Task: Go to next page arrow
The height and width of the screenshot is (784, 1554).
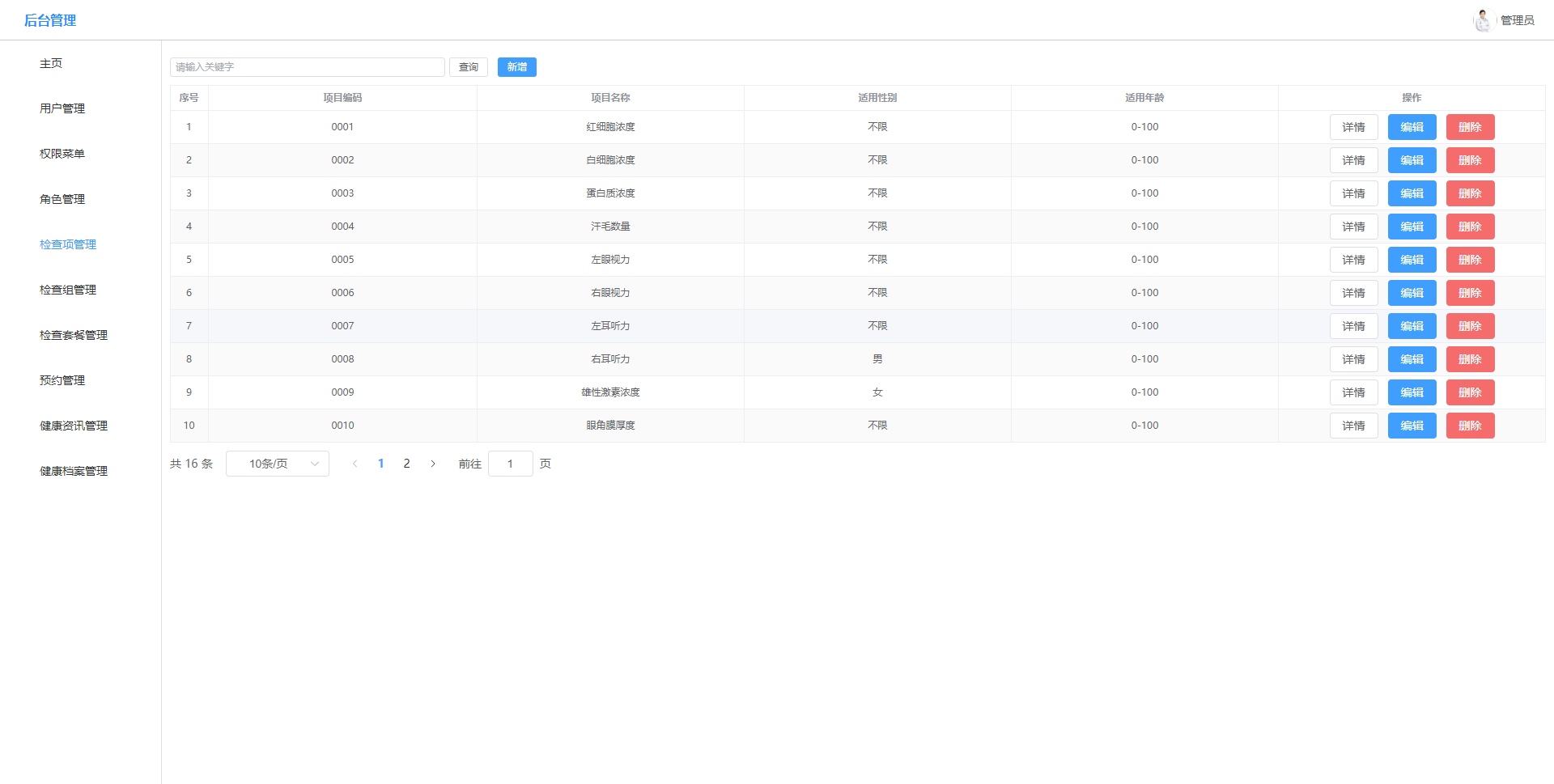Action: click(433, 464)
